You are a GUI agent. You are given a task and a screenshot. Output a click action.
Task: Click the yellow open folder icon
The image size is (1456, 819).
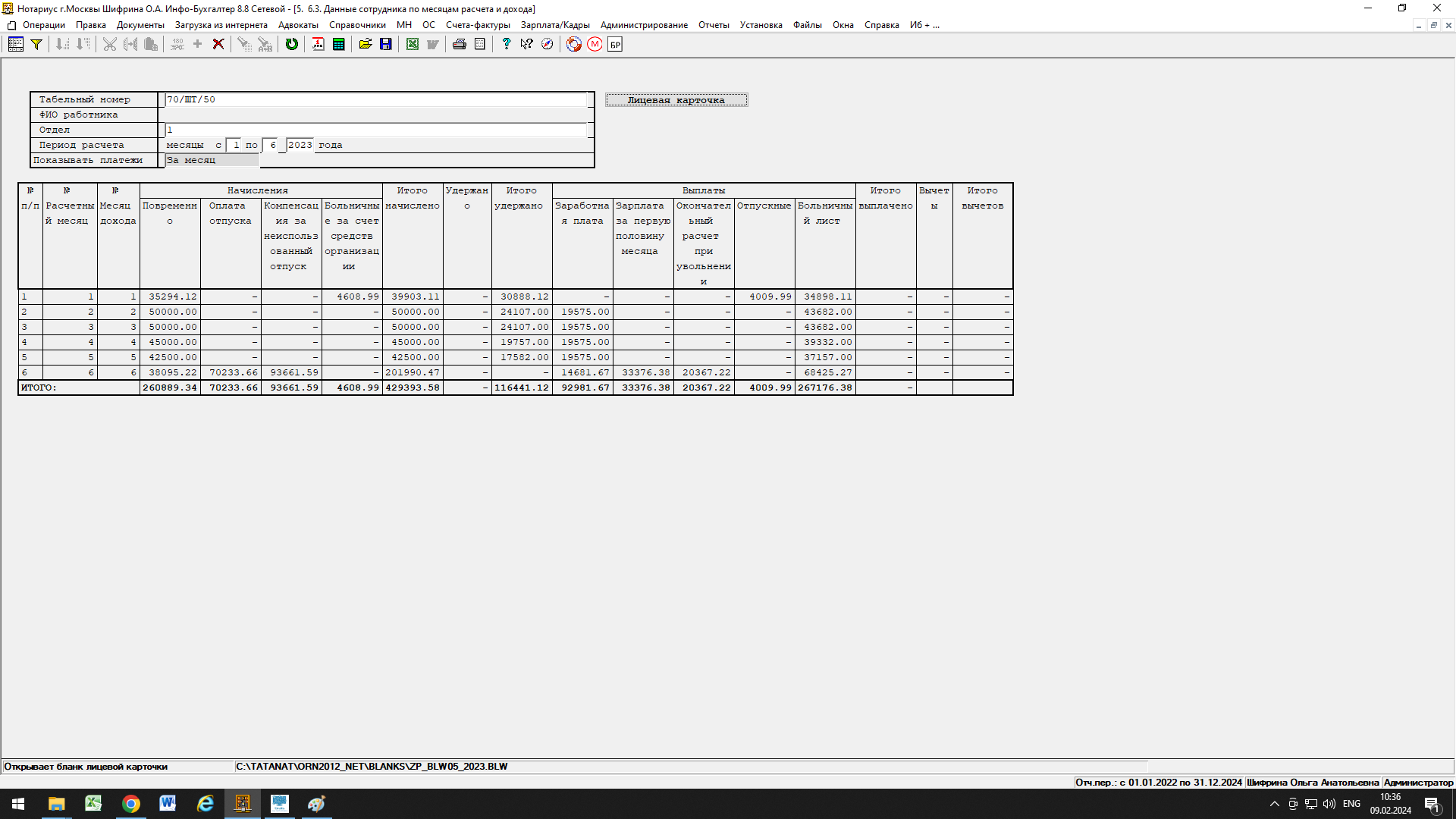point(366,45)
